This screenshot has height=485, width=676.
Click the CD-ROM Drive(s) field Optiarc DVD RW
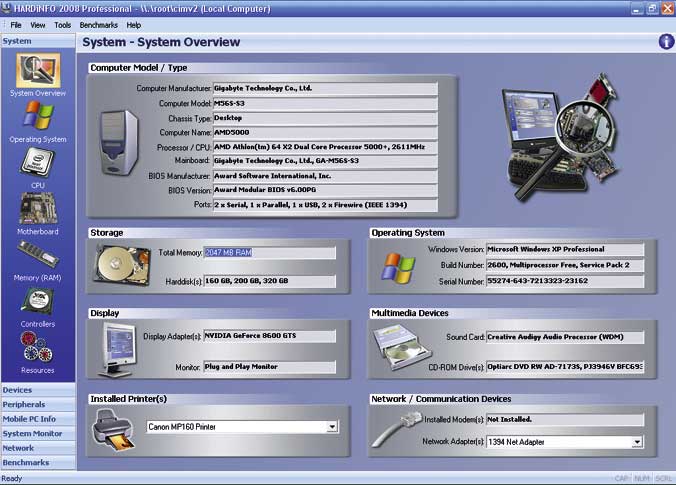565,367
